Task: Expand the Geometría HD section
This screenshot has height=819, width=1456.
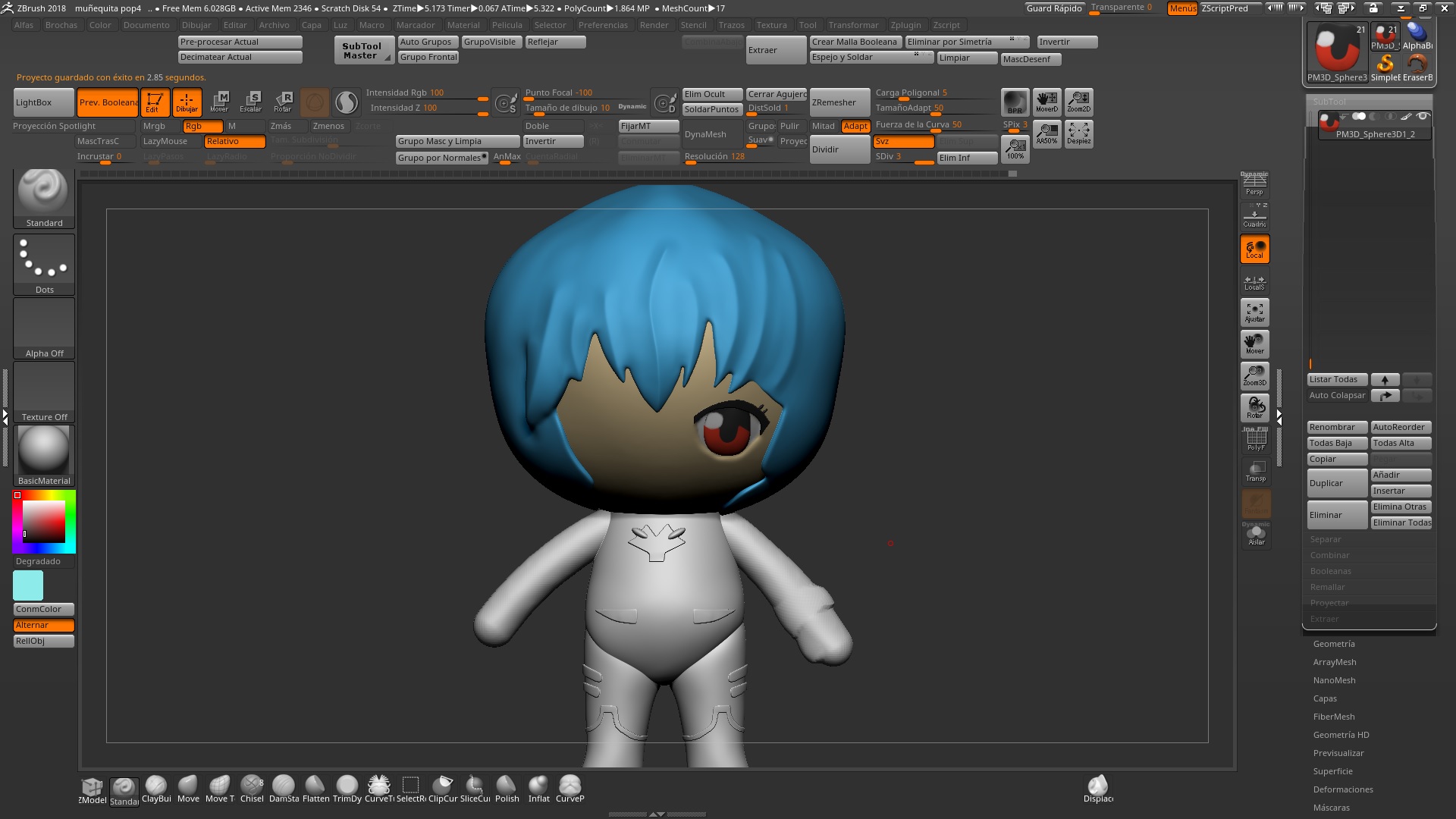Action: (1341, 735)
